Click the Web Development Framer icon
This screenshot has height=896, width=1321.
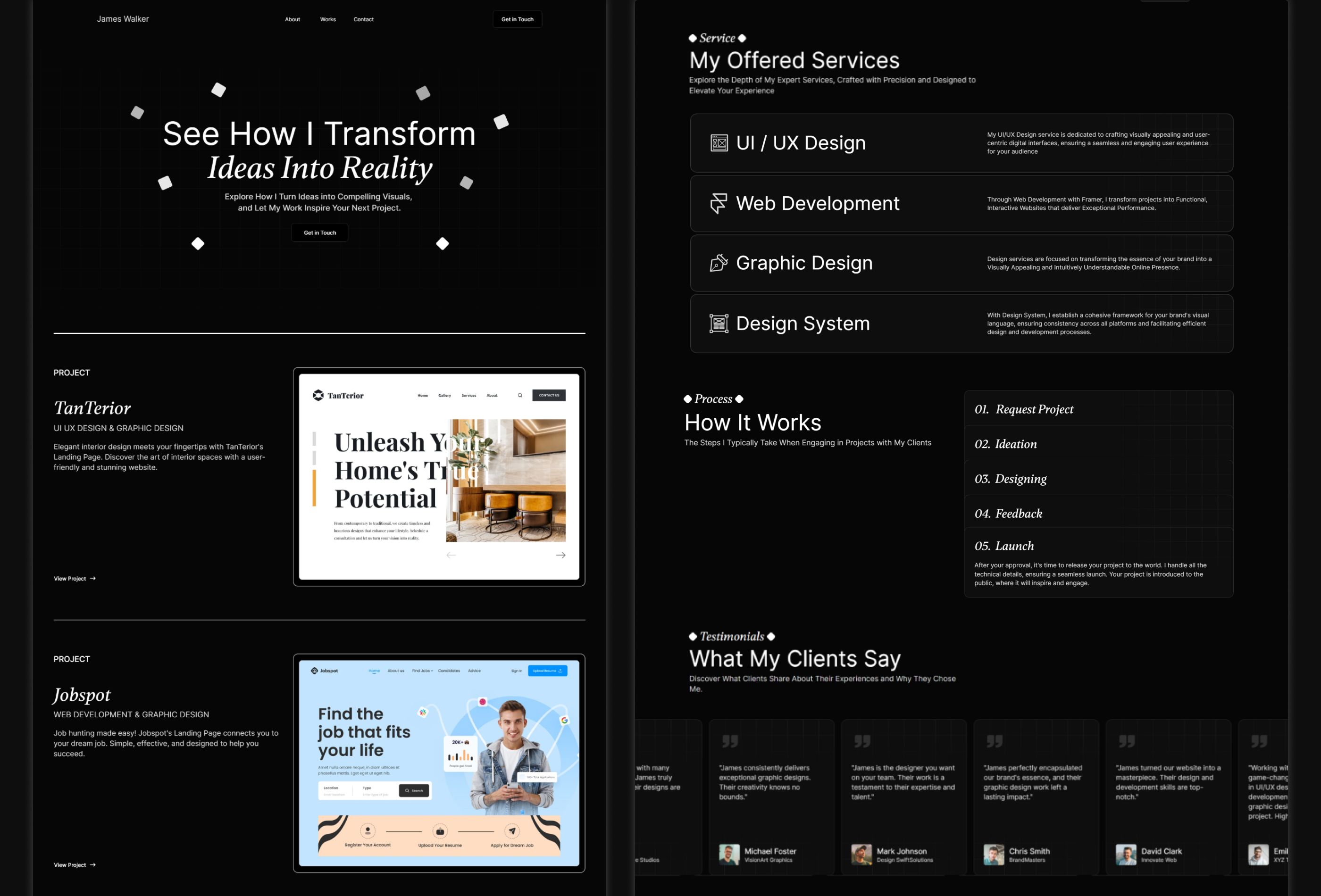[719, 203]
